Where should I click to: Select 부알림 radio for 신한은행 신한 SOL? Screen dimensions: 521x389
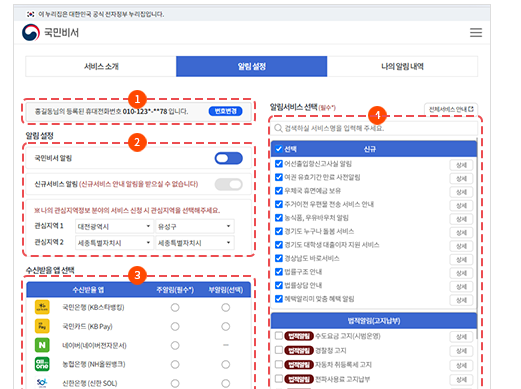[226, 383]
